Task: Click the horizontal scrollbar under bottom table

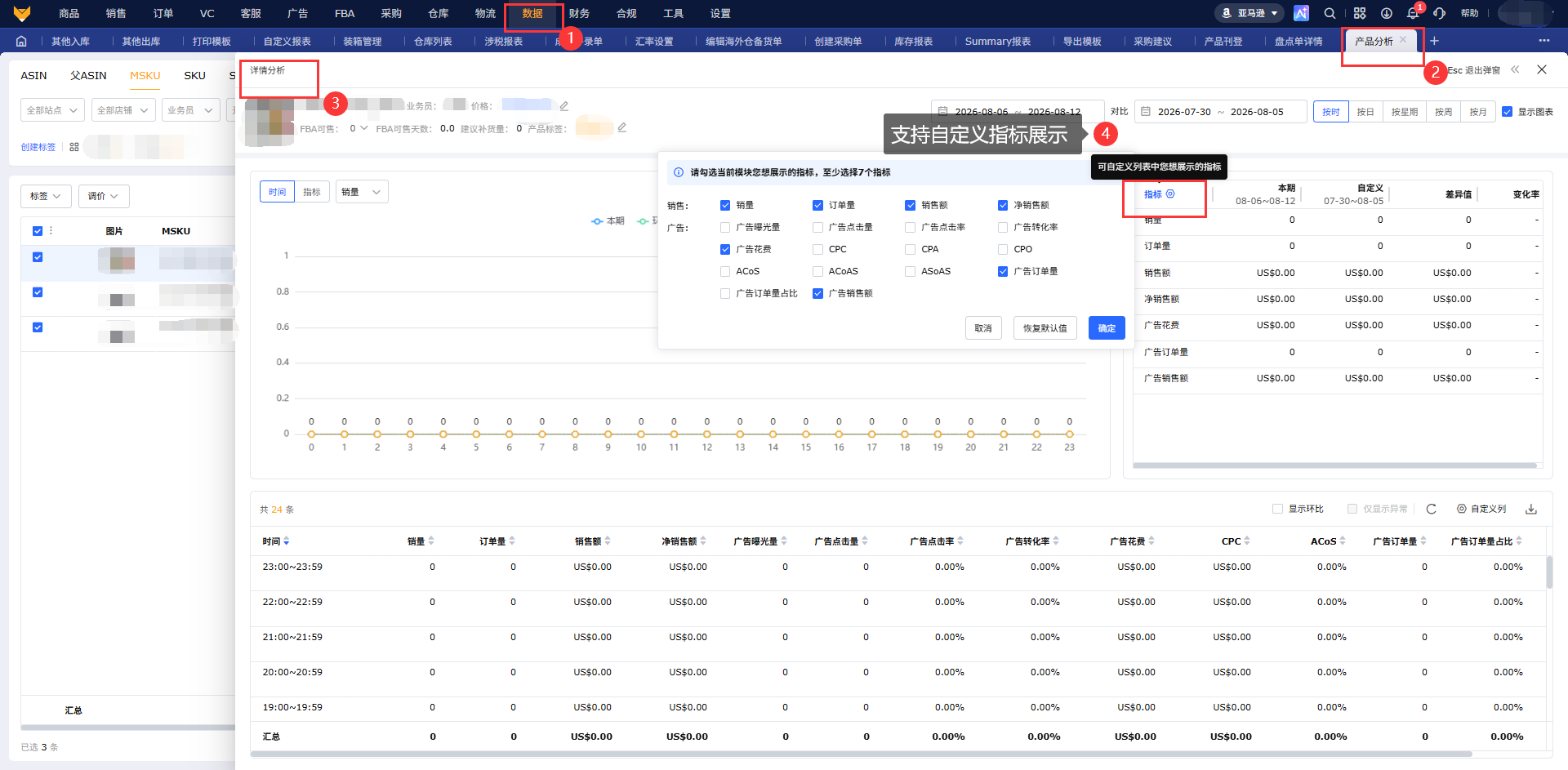Action: [x=861, y=754]
